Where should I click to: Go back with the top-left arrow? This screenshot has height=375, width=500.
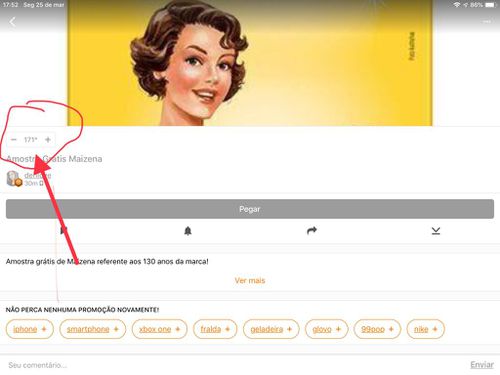coord(12,22)
